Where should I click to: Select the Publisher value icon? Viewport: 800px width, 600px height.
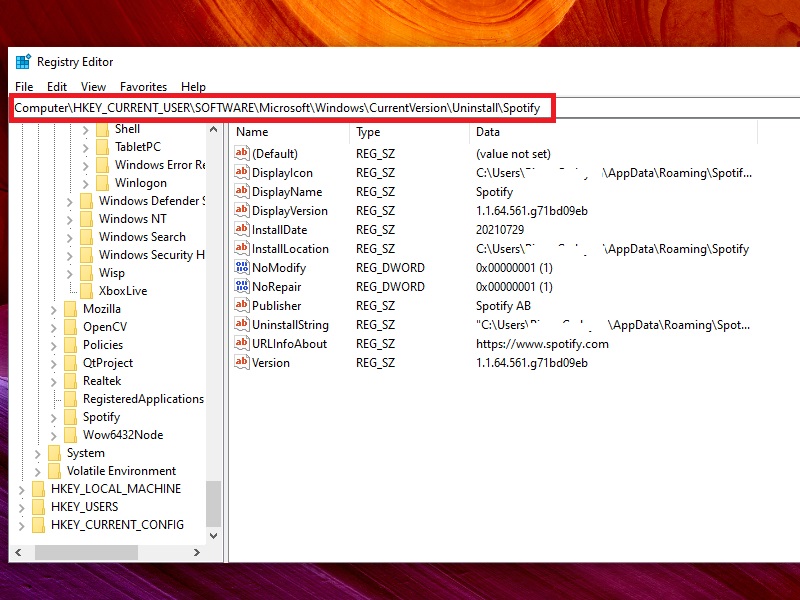[x=241, y=305]
